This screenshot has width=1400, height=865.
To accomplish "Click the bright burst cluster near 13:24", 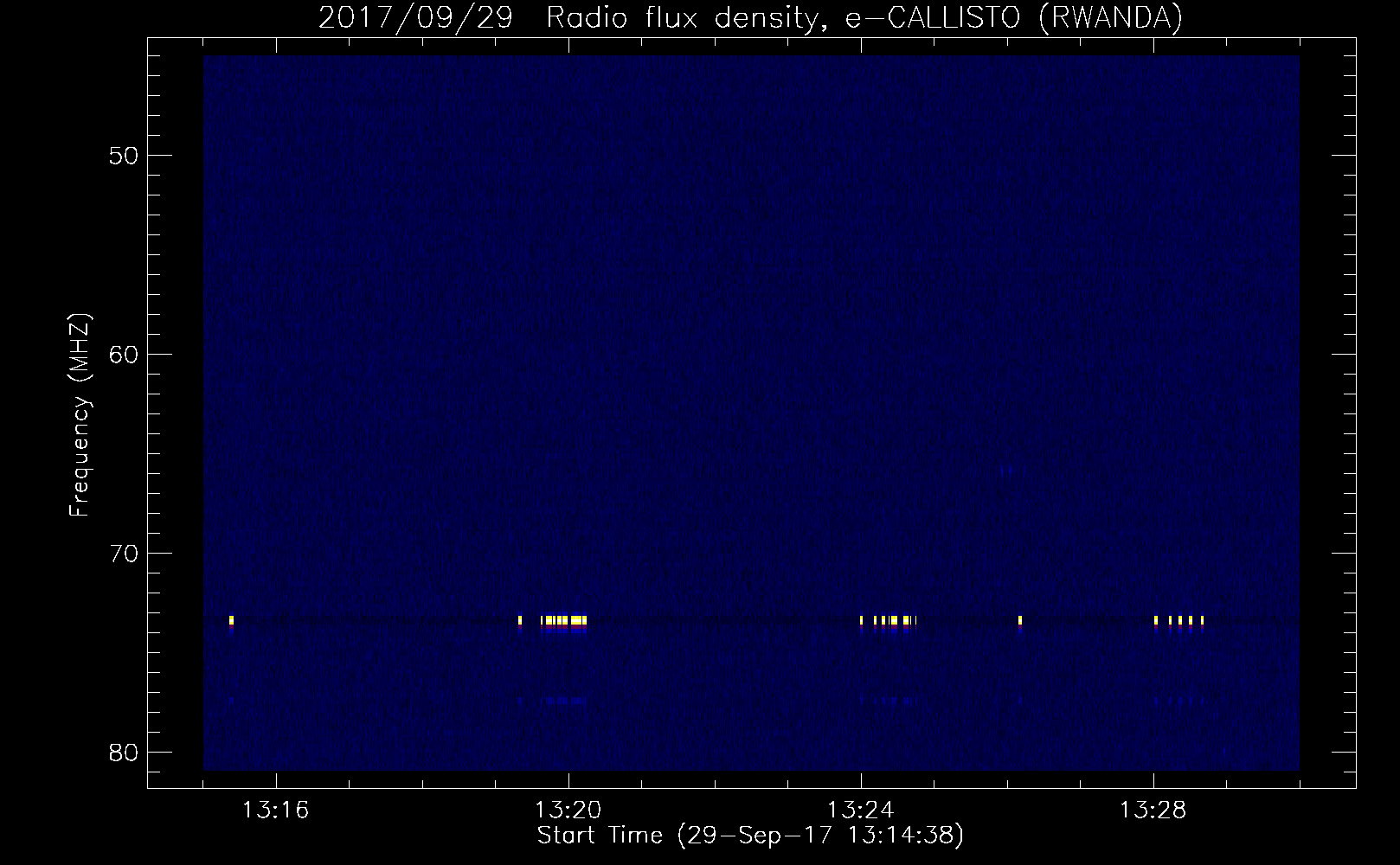I will (889, 622).
